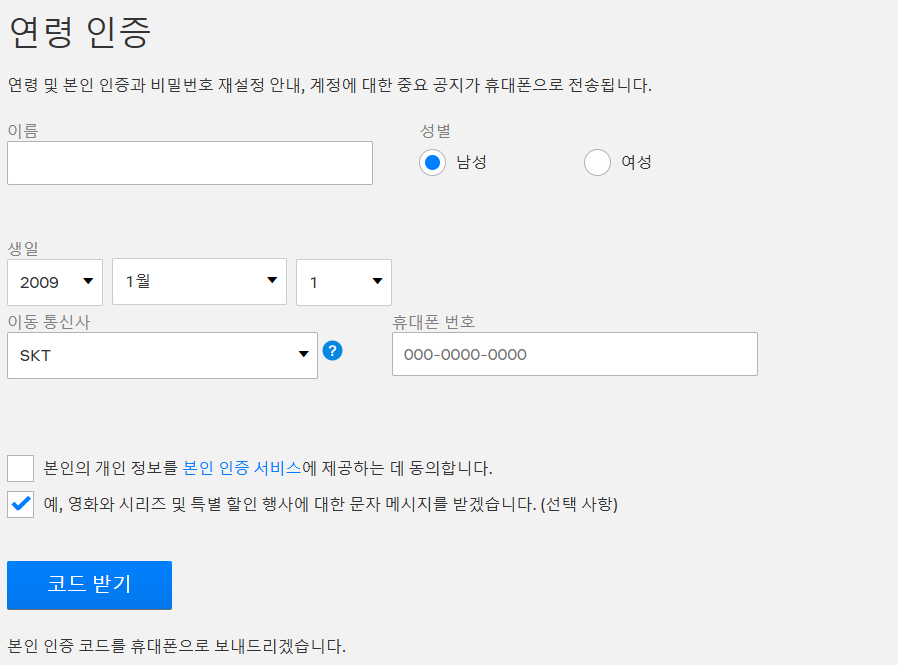Focus the 휴대폰 번호 input field
Screen dimensions: 898x665
575,354
